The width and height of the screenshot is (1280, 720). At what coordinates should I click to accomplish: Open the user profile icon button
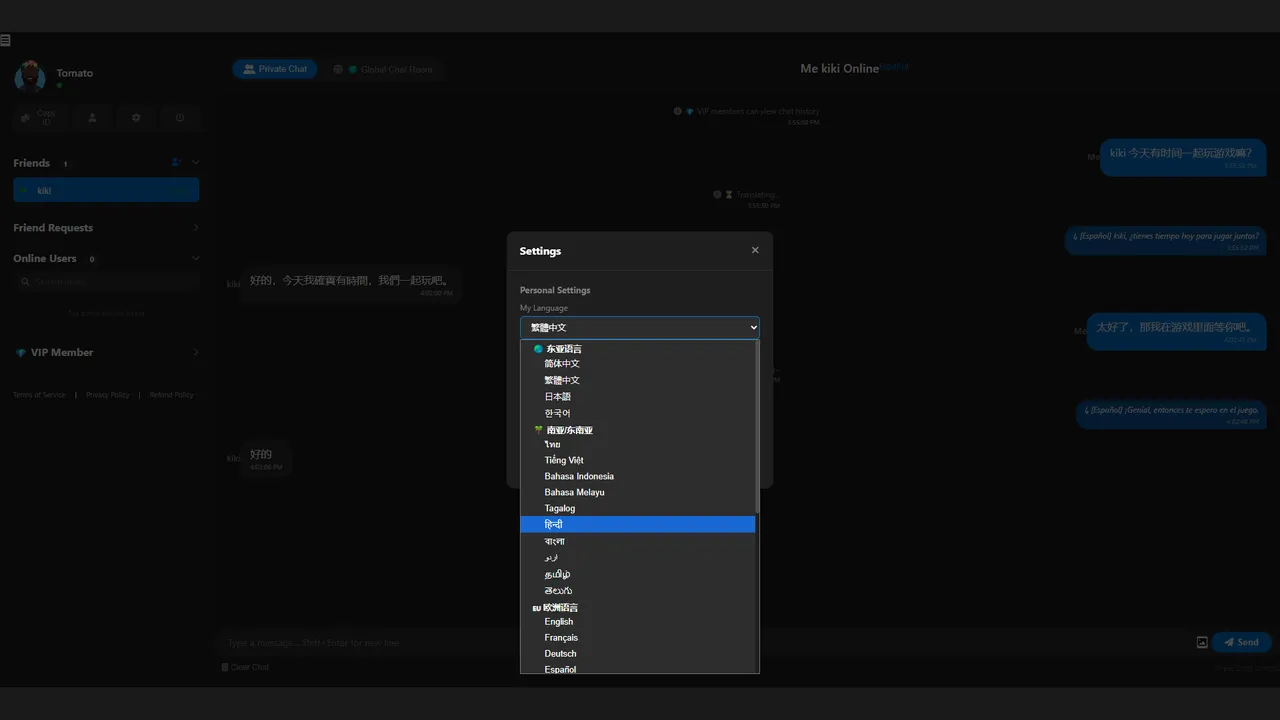(92, 118)
